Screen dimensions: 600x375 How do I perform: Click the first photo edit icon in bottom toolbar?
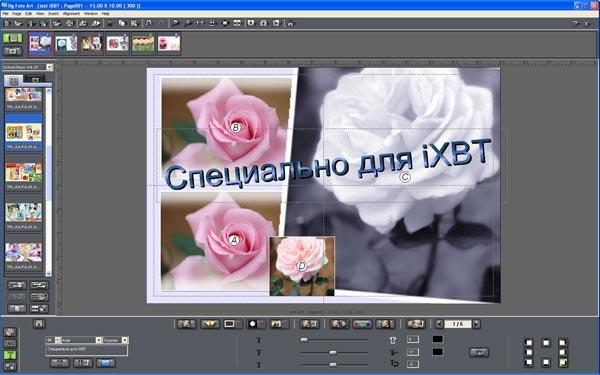click(186, 324)
